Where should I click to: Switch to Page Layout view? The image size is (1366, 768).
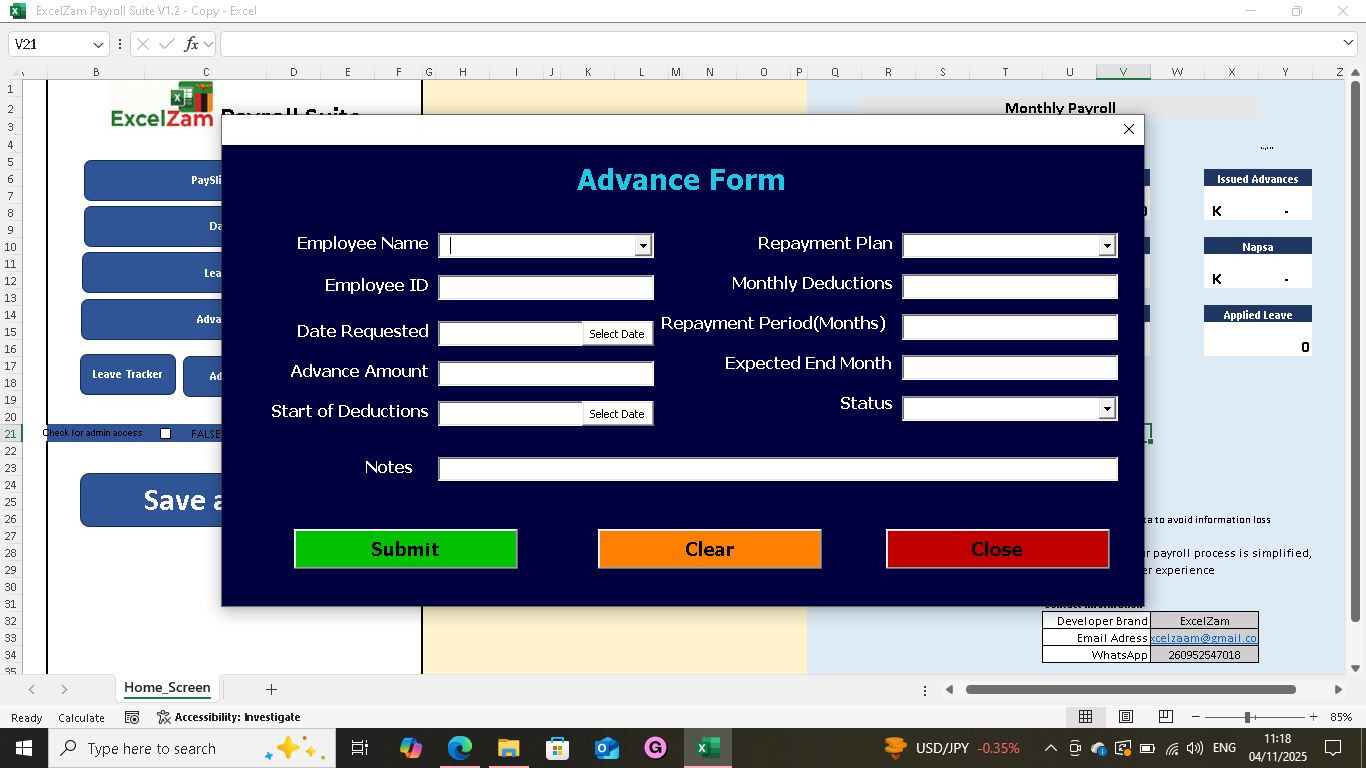point(1125,717)
